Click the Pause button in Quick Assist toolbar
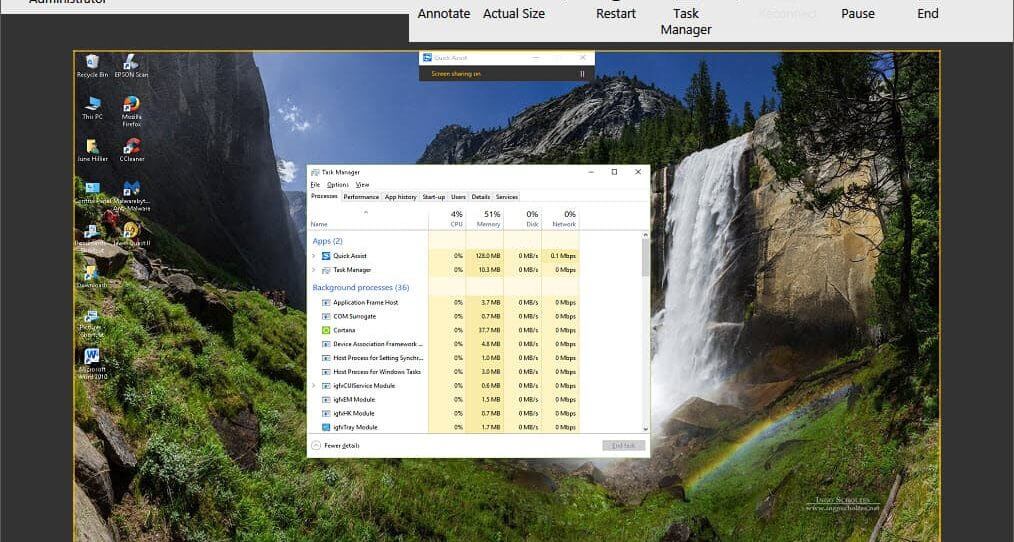The width and height of the screenshot is (1014, 542). 858,14
